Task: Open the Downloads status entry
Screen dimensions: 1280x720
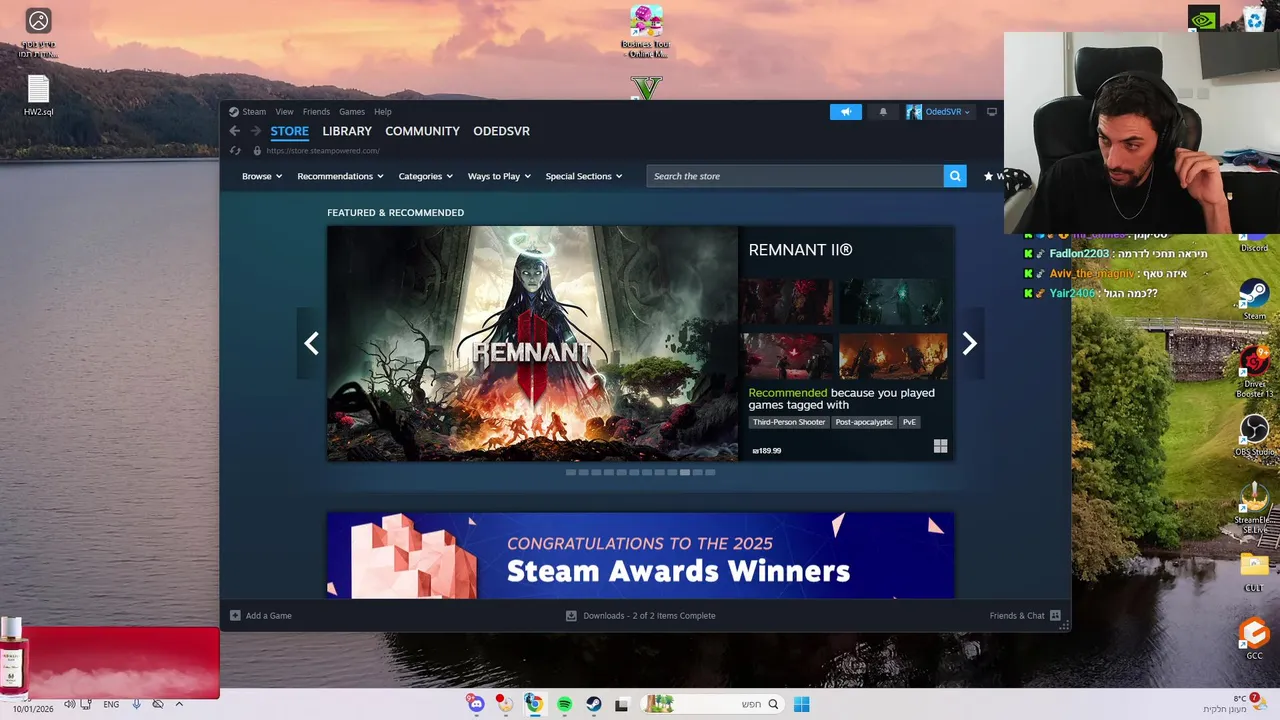Action: click(x=641, y=616)
